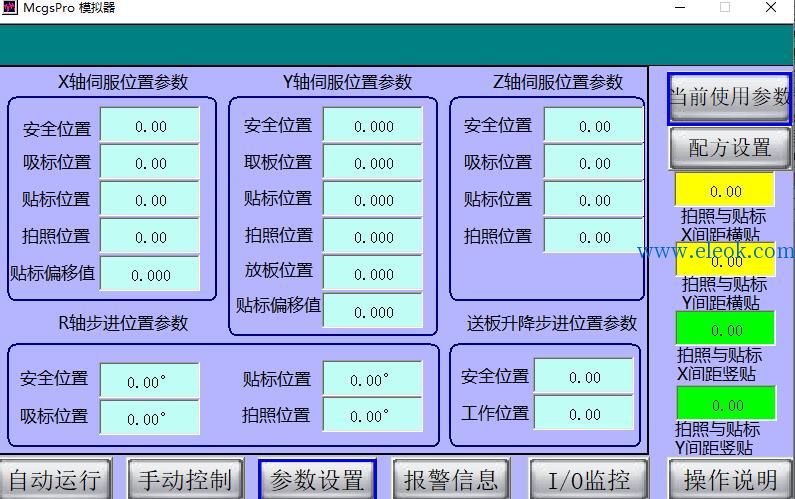
Task: Click the R轴步进位置参数 heading
Action: [123, 323]
